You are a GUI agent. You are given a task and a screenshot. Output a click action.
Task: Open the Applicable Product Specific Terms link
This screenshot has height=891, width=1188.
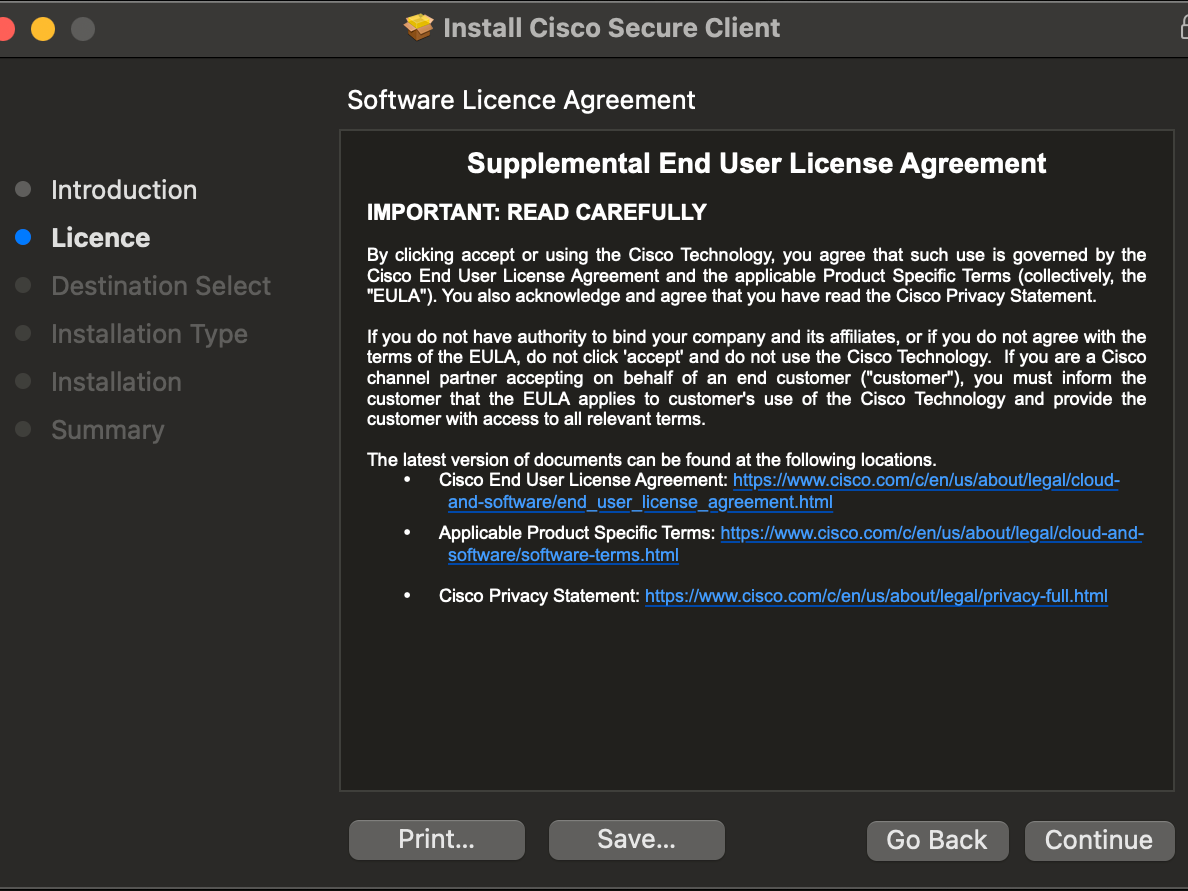930,534
